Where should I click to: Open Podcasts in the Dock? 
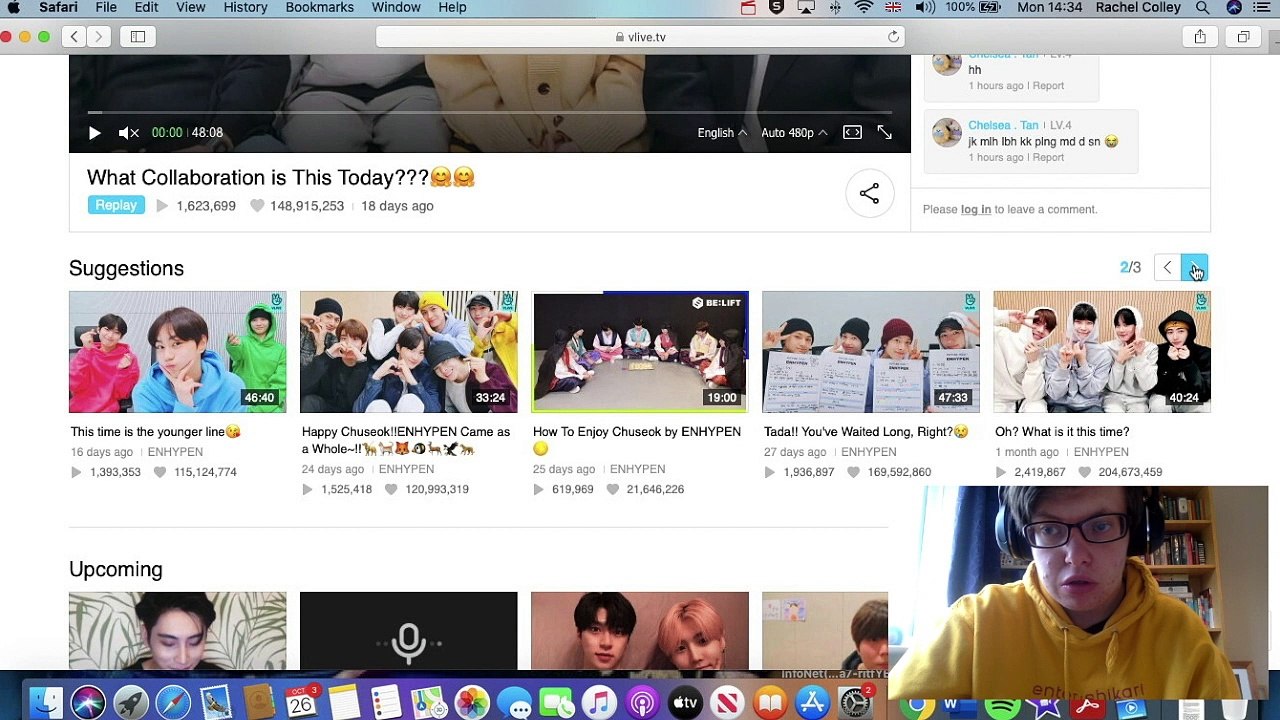[x=642, y=703]
